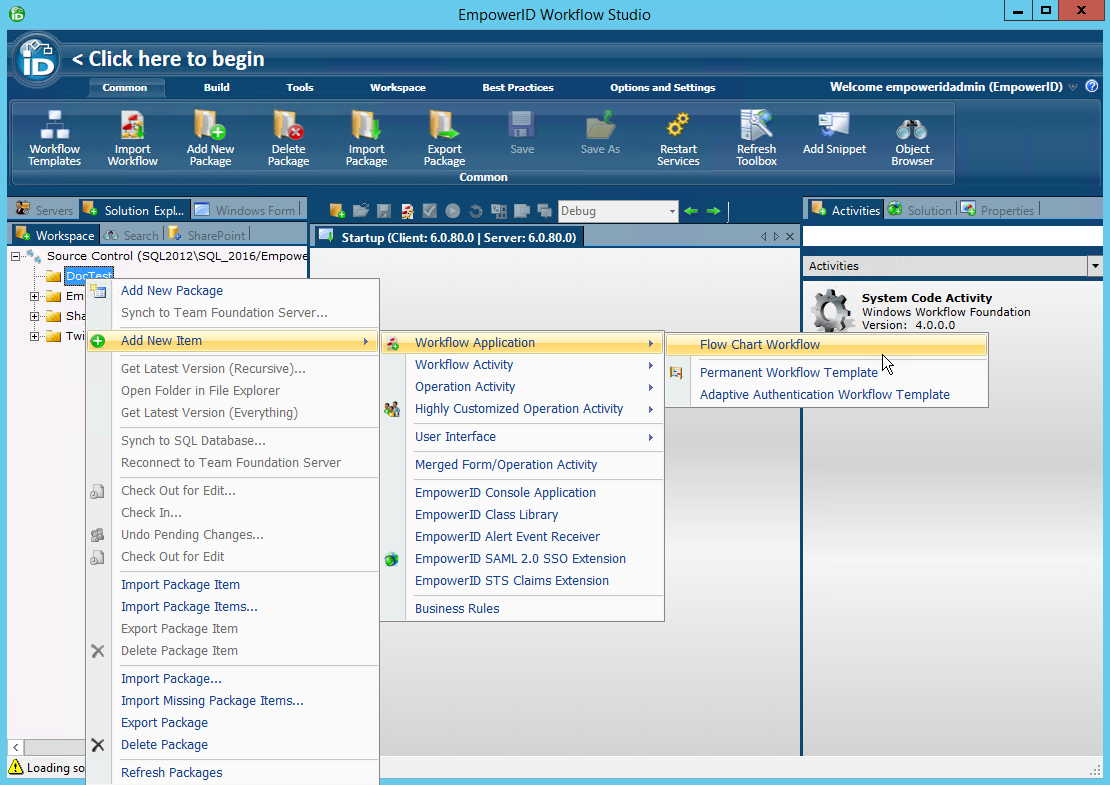Viewport: 1110px width, 785px height.
Task: Select Permanent Workflow Template
Action: click(789, 372)
